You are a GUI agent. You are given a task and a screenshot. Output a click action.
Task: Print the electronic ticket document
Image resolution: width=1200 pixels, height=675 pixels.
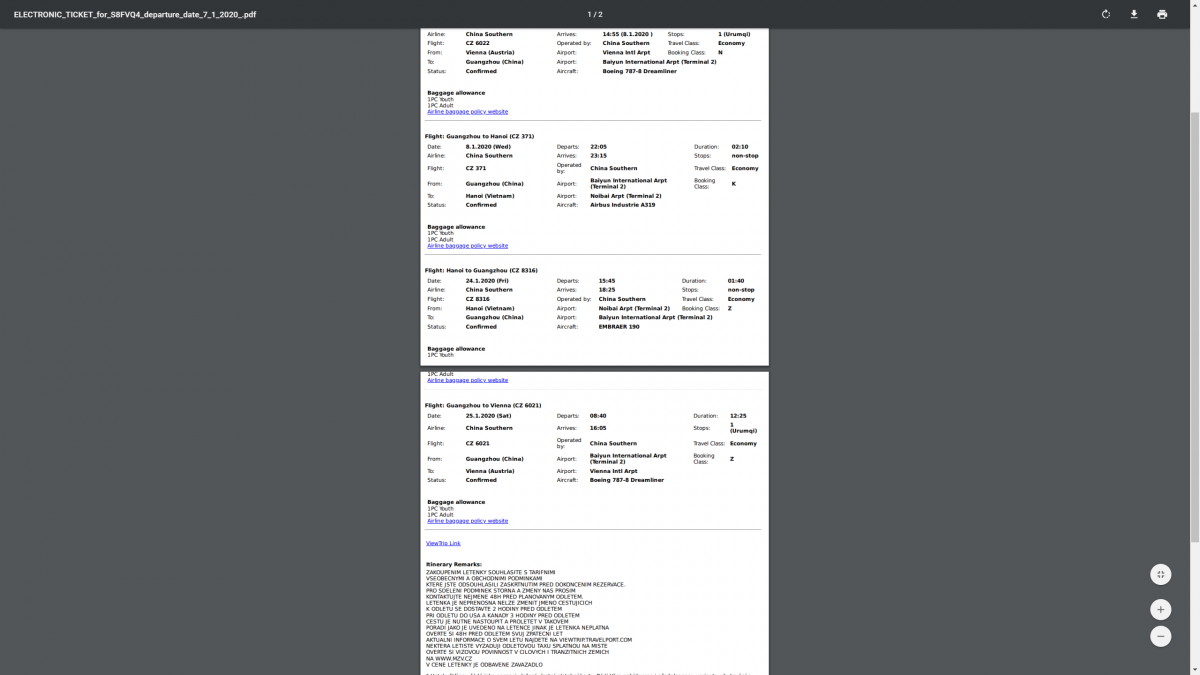click(1162, 14)
